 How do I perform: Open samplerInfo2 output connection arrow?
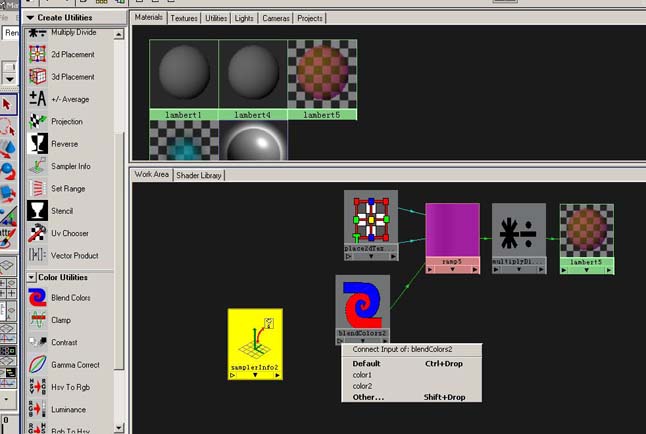(x=277, y=375)
